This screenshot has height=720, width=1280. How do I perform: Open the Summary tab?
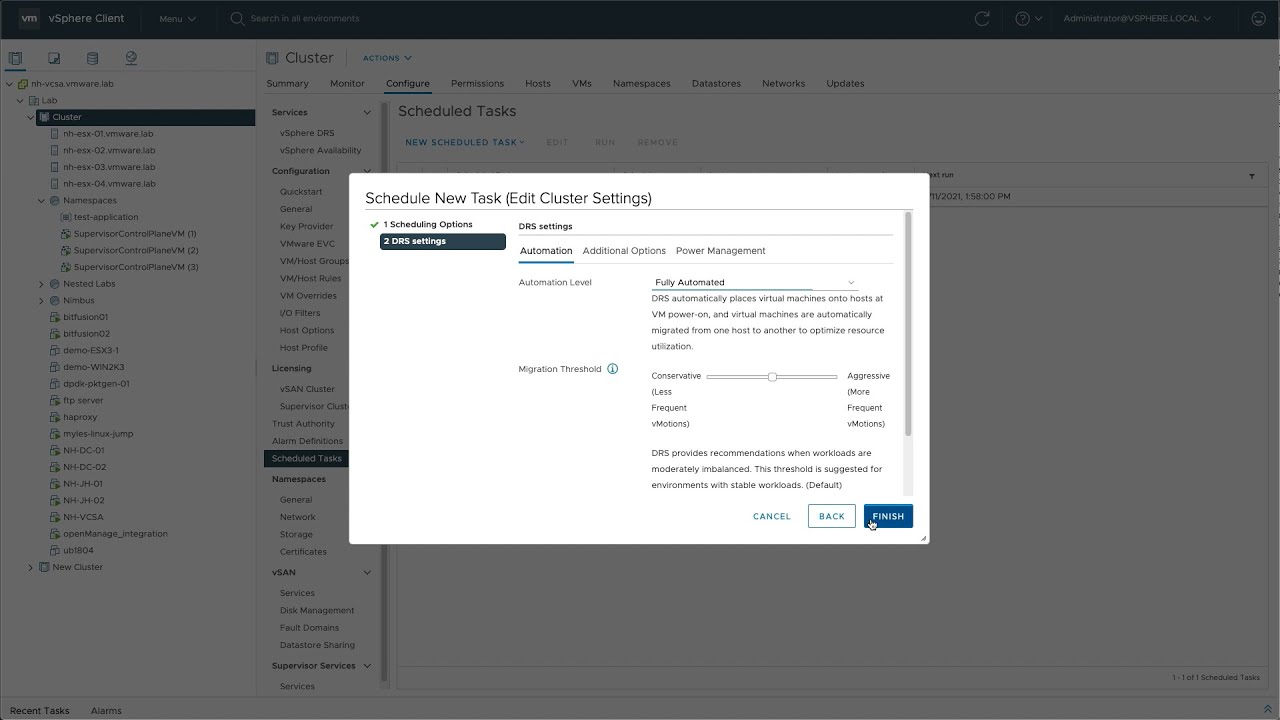click(x=288, y=83)
